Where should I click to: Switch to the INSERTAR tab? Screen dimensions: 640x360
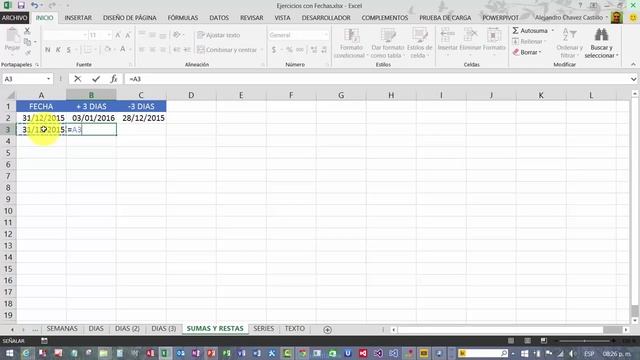(x=78, y=18)
